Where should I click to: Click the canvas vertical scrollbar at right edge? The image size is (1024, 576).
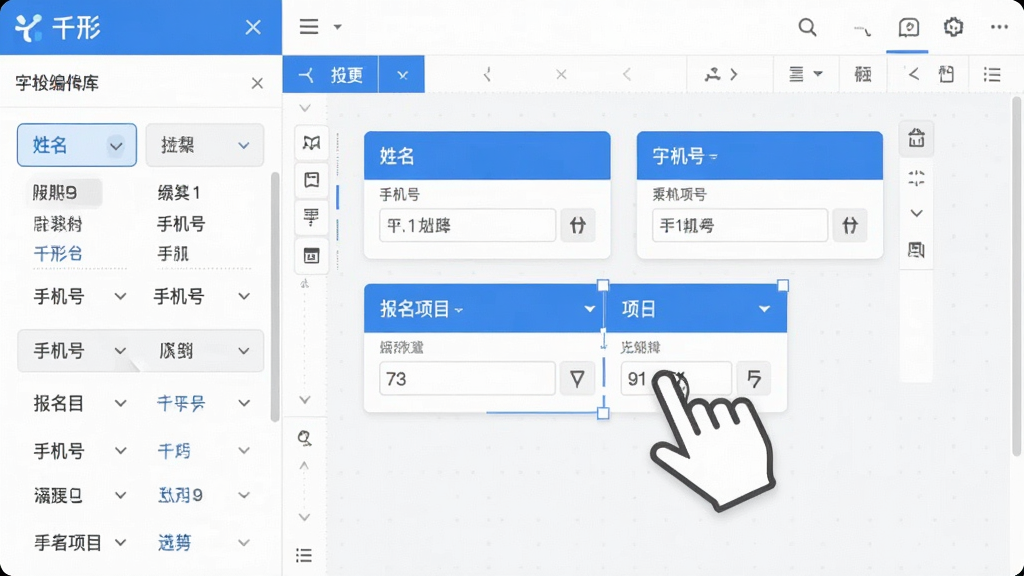[1016, 276]
